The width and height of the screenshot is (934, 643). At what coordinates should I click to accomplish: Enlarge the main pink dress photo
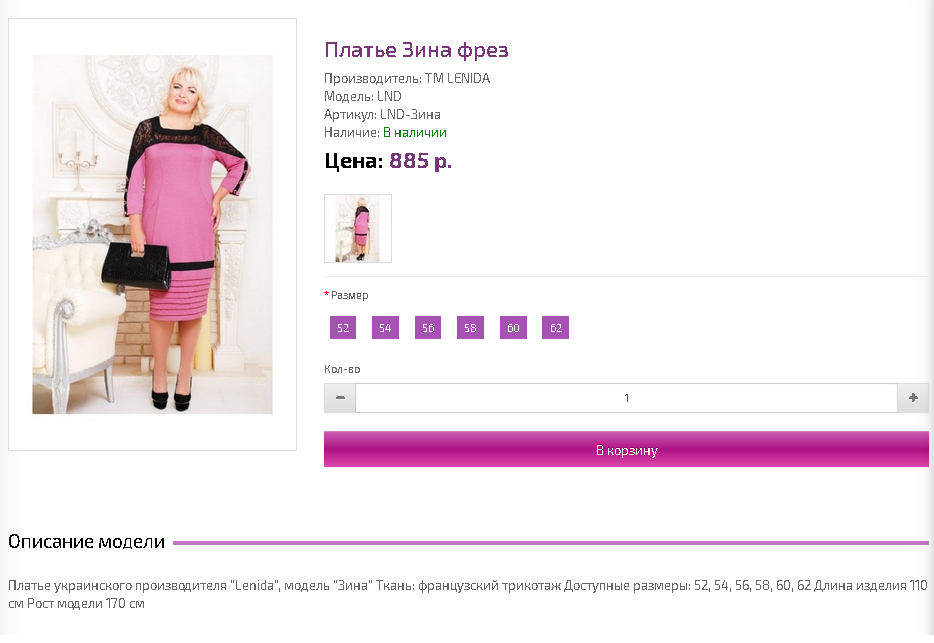coord(152,234)
